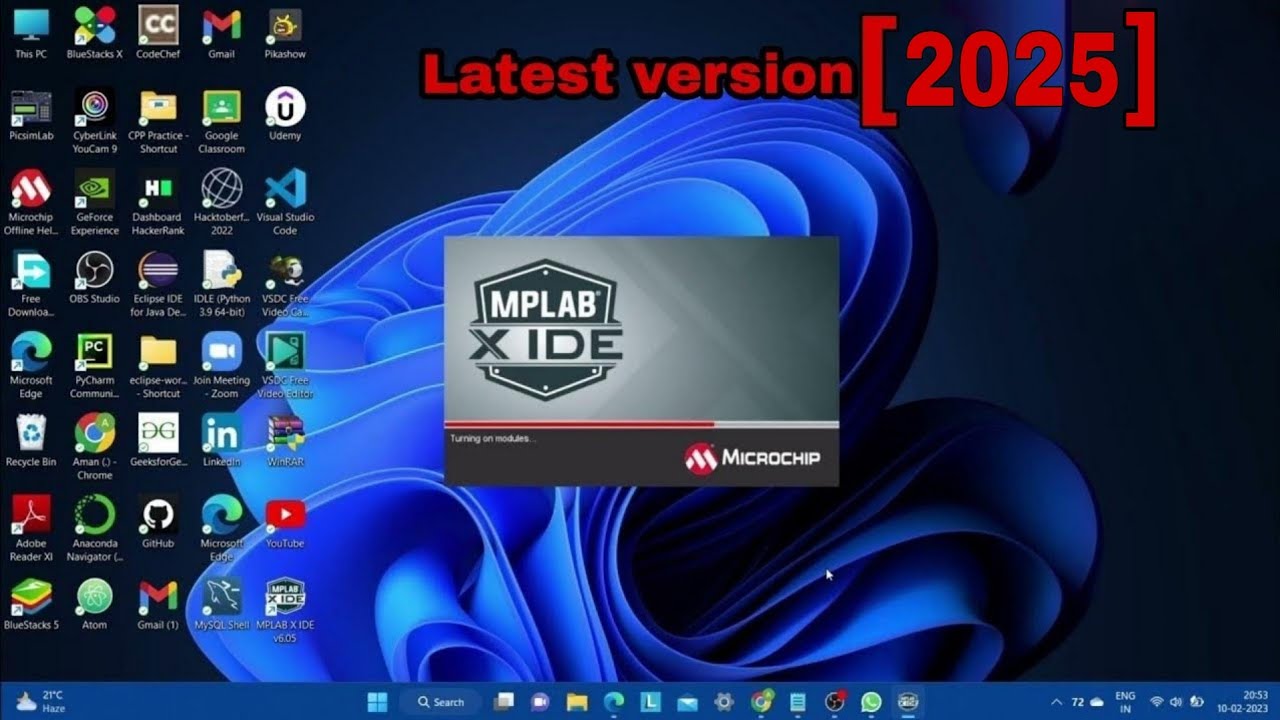Select the Dashboard HackerRank desktop icon

pyautogui.click(x=158, y=203)
